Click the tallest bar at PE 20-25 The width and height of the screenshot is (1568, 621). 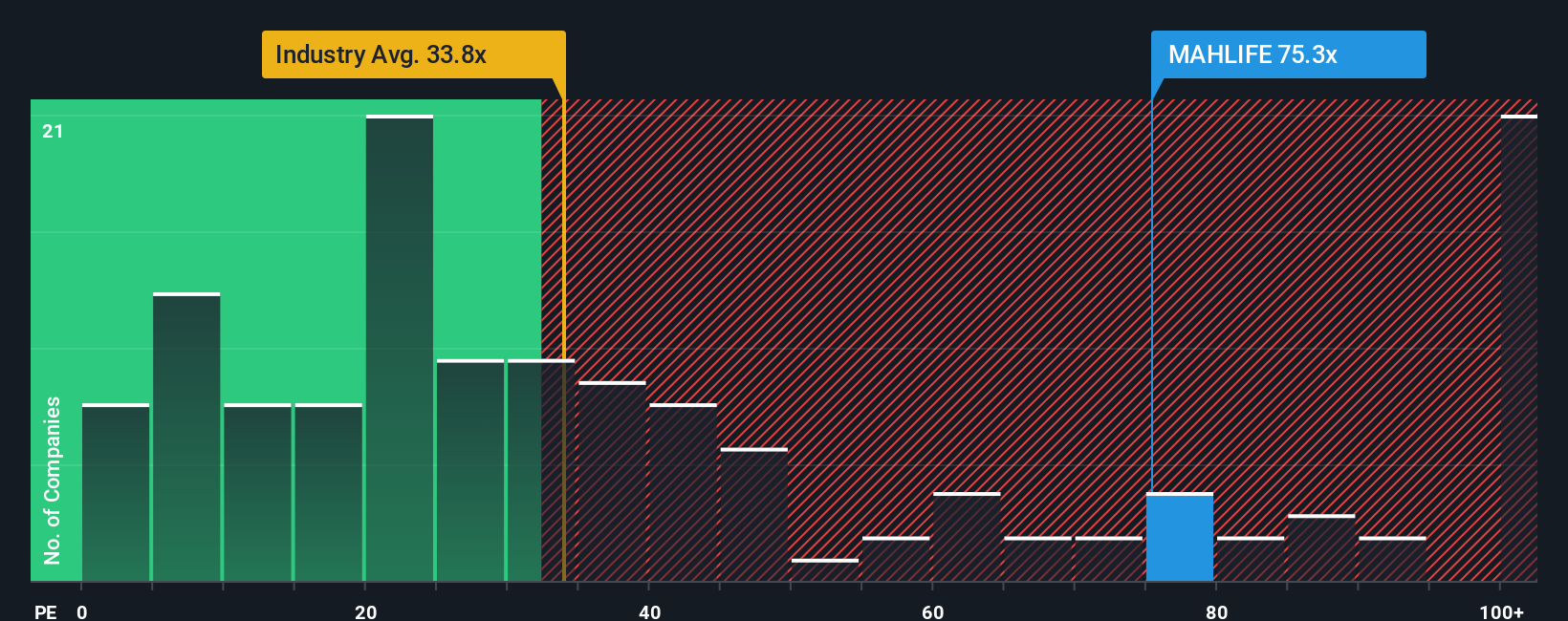pyautogui.click(x=400, y=348)
